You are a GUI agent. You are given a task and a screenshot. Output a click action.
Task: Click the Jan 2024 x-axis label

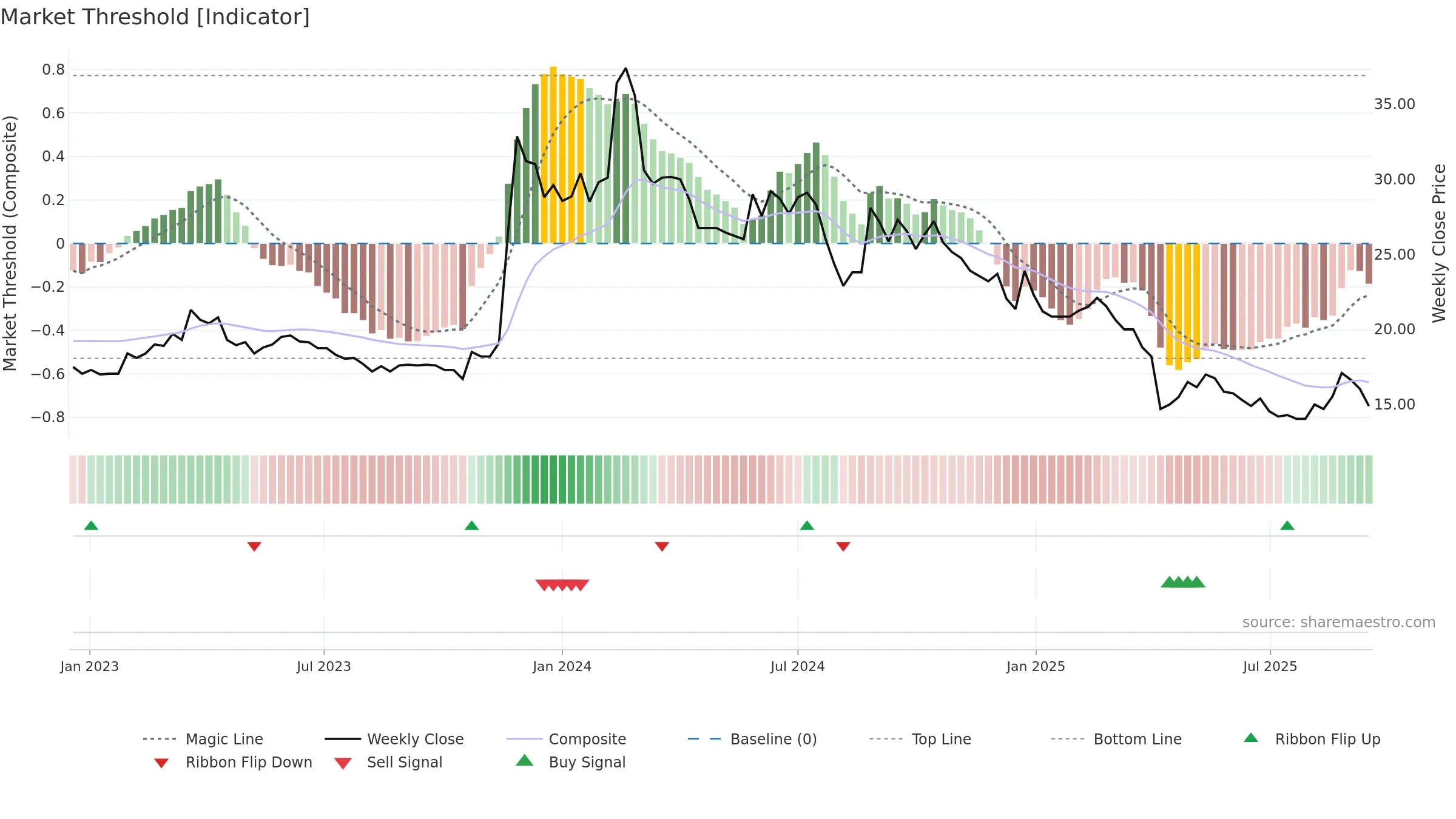[x=562, y=666]
